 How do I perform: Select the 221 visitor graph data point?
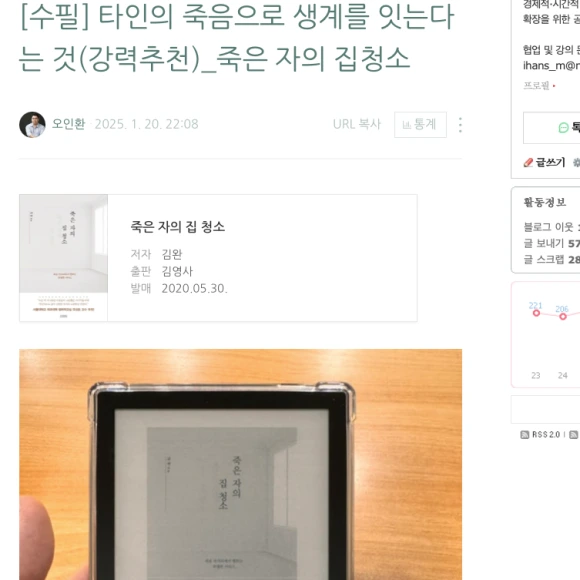536,313
